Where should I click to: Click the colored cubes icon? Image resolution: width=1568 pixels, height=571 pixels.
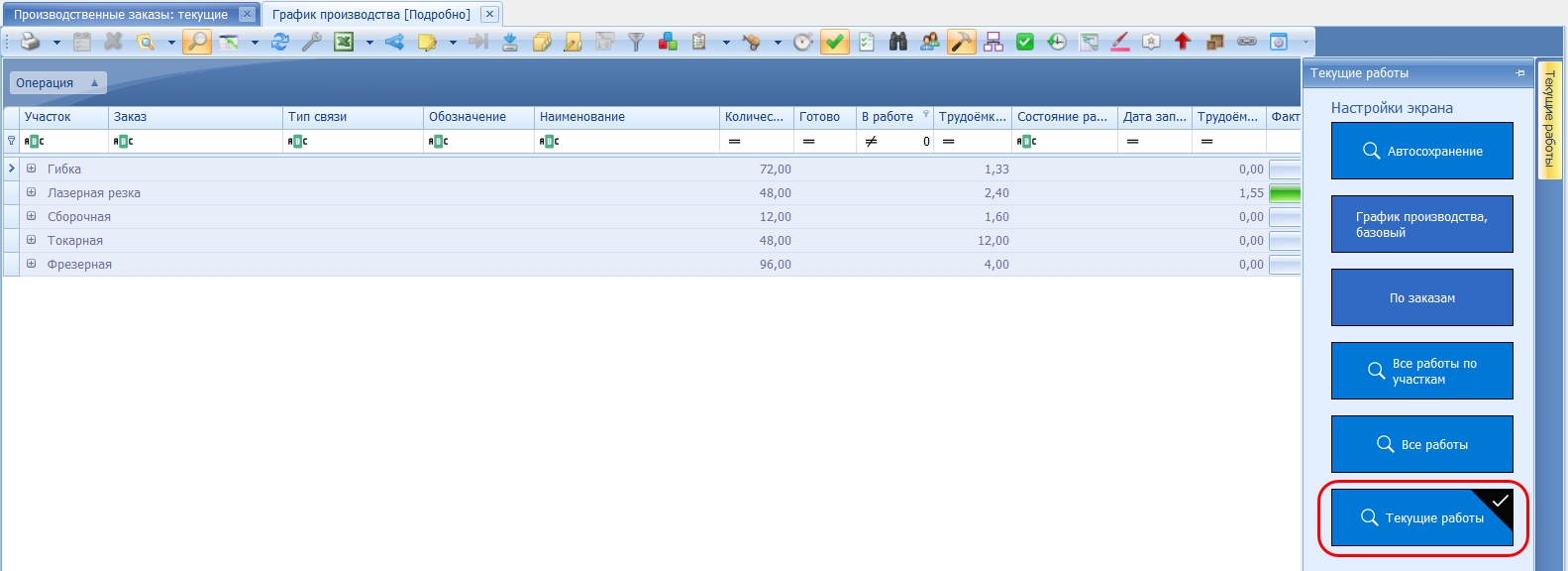point(669,42)
